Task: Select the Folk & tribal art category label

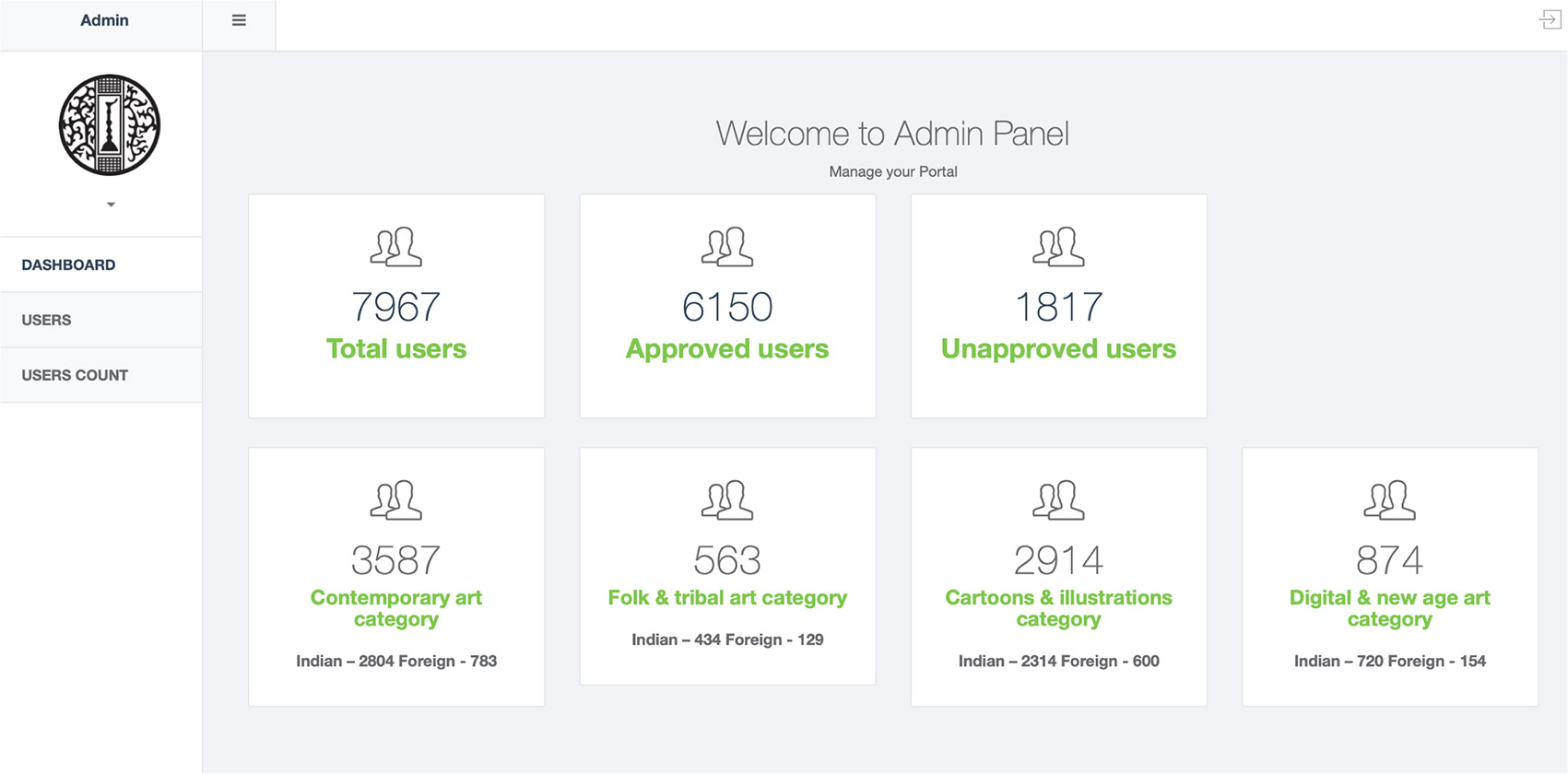Action: pos(727,597)
